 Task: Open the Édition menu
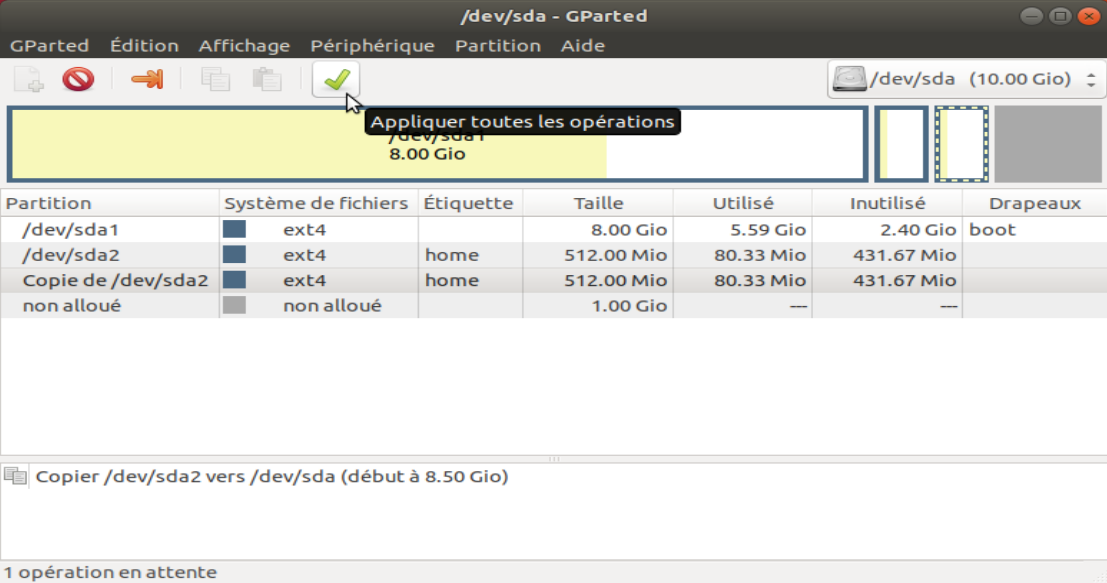coord(144,45)
